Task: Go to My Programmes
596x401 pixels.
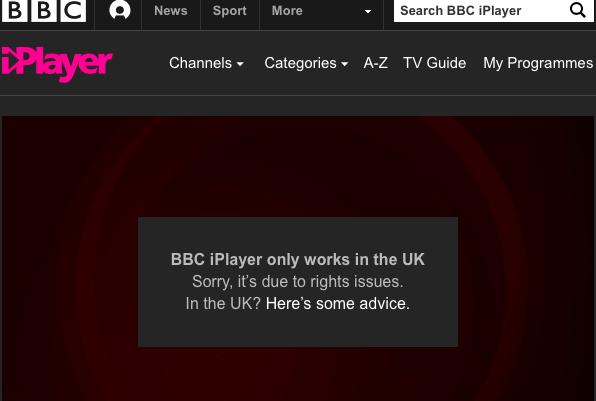Action: coord(538,63)
